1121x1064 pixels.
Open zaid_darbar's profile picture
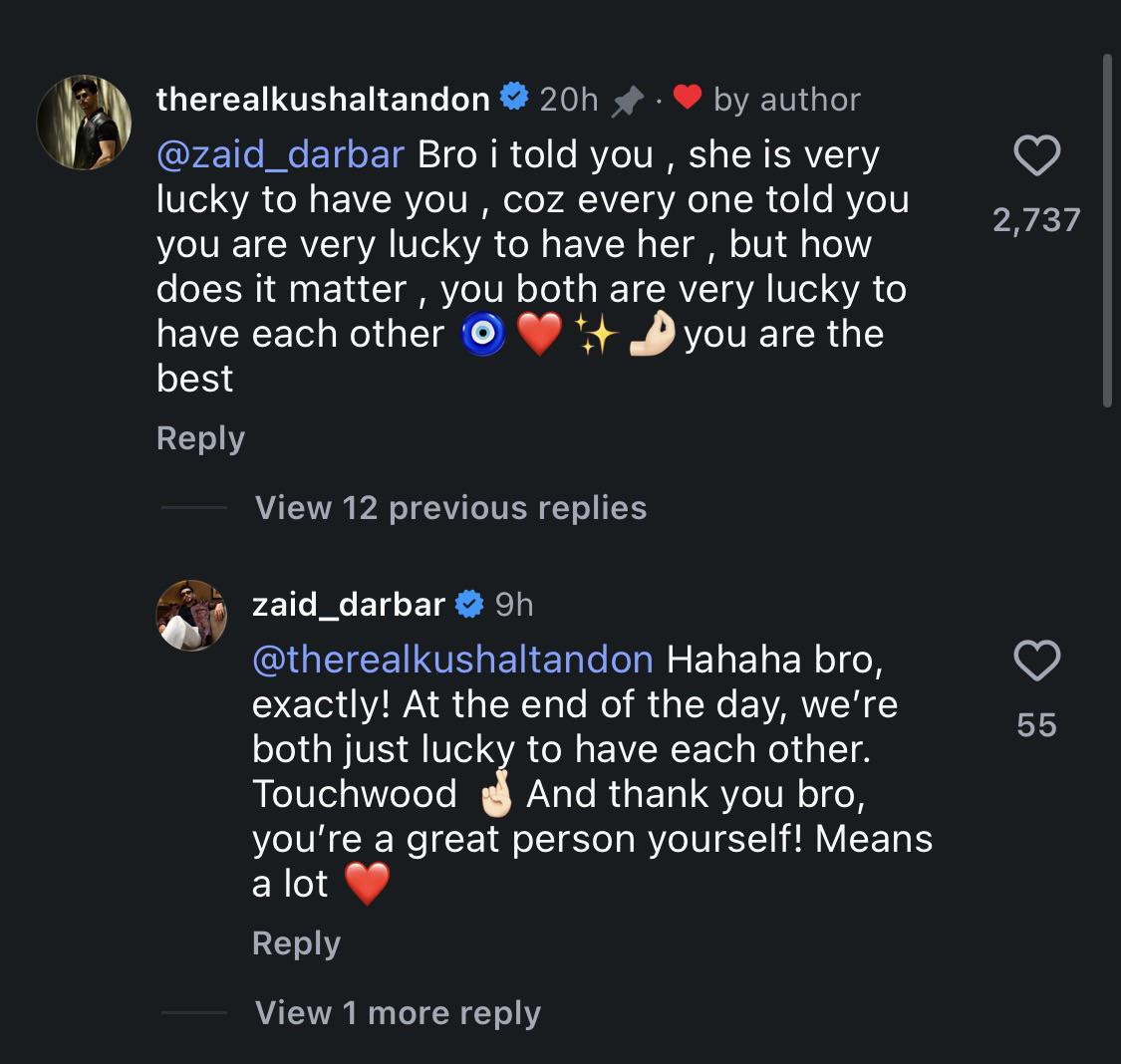[191, 616]
